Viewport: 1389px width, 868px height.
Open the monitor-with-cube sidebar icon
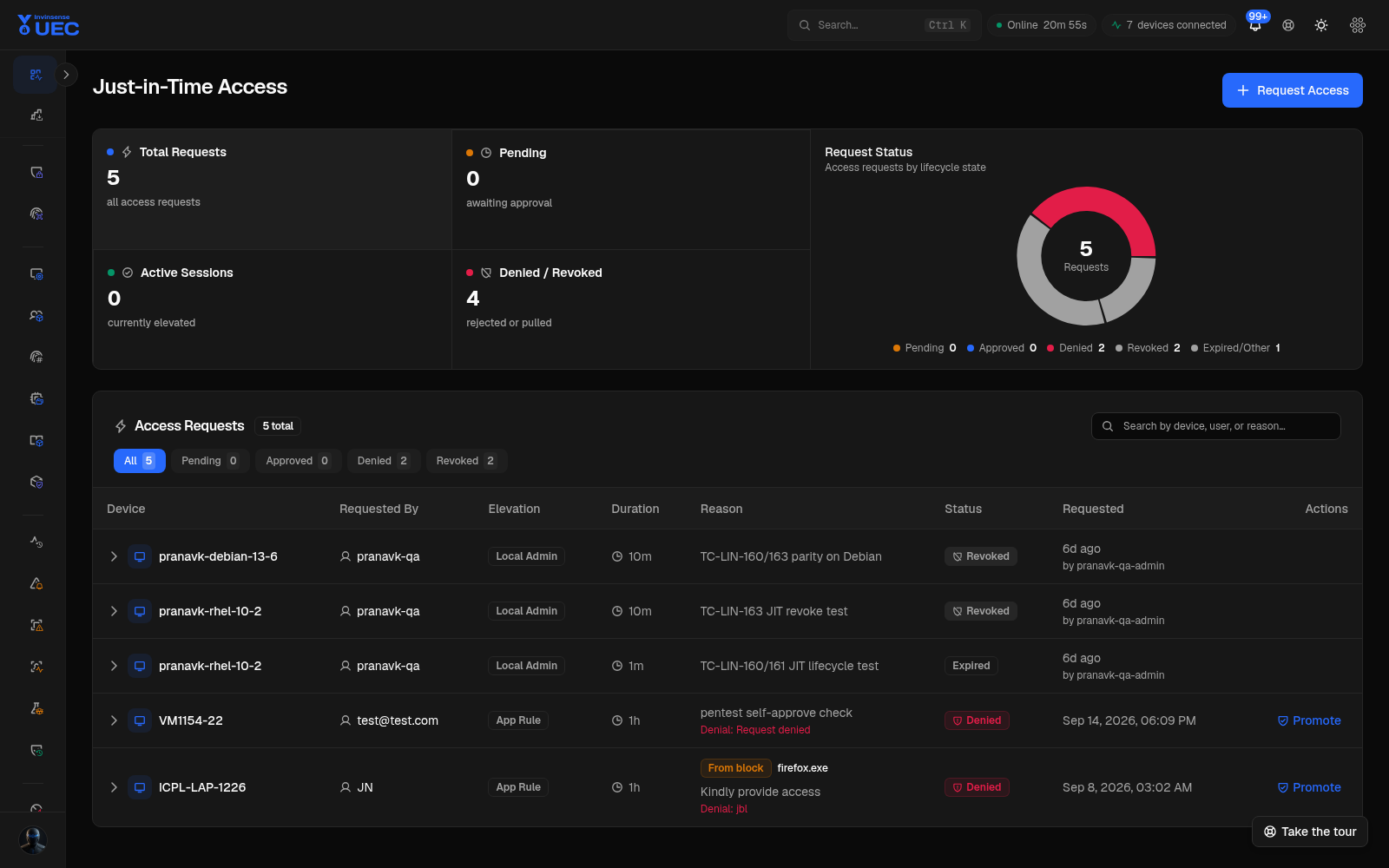(36, 440)
